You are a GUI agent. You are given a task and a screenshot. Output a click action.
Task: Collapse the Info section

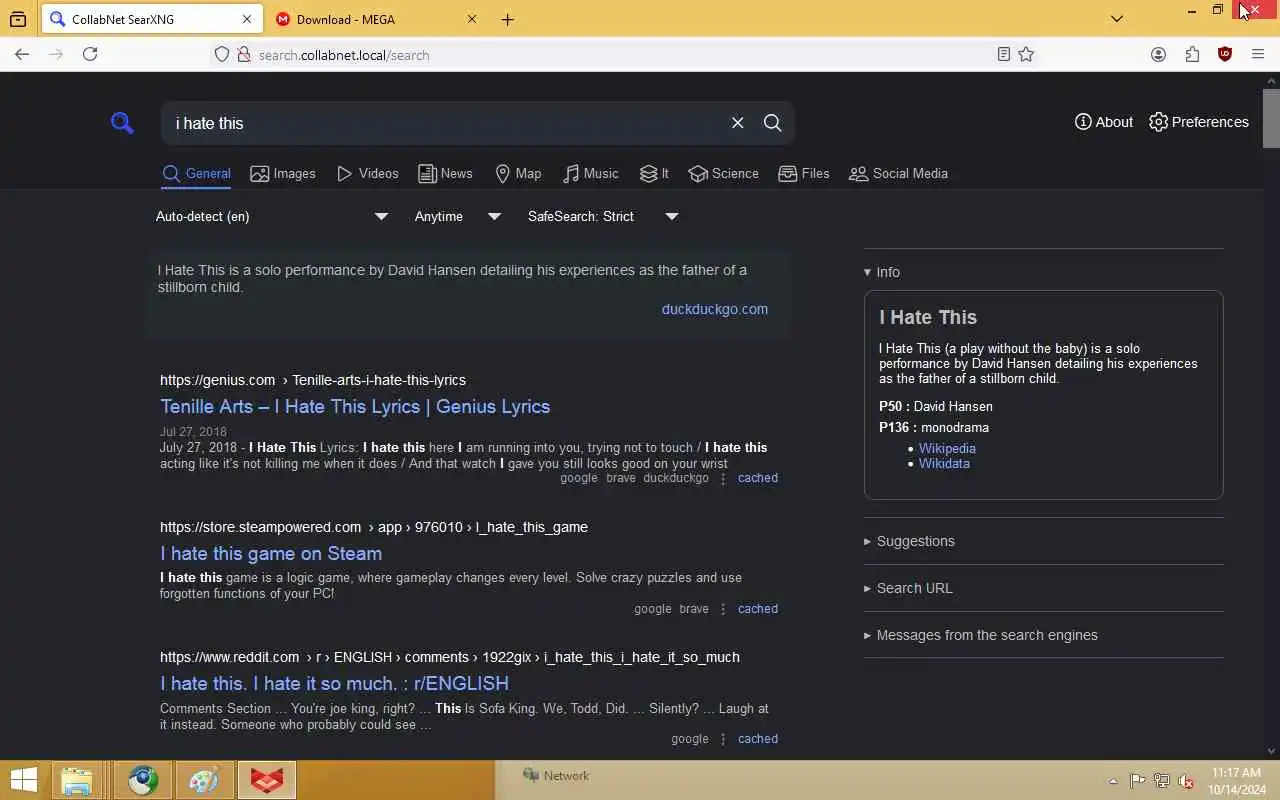[882, 272]
